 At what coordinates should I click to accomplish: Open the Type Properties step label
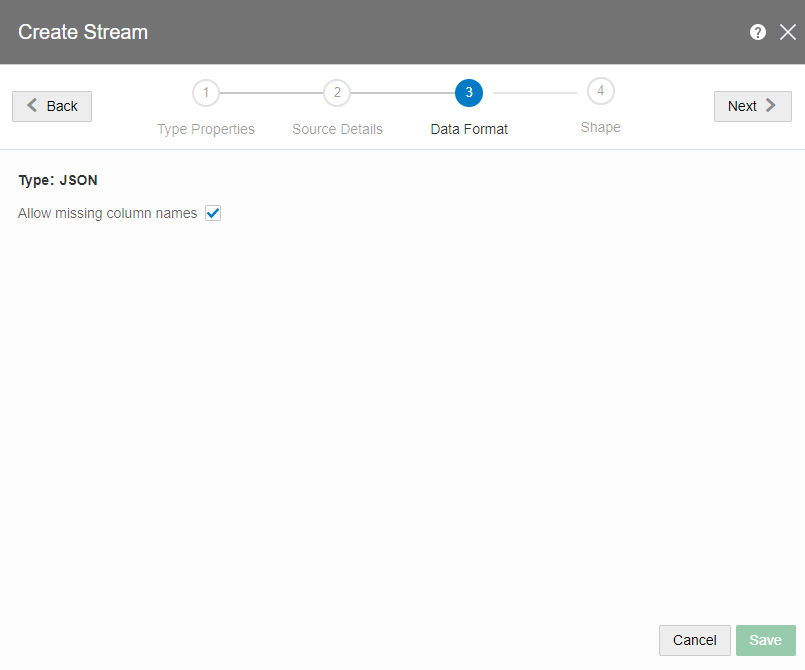click(x=206, y=129)
